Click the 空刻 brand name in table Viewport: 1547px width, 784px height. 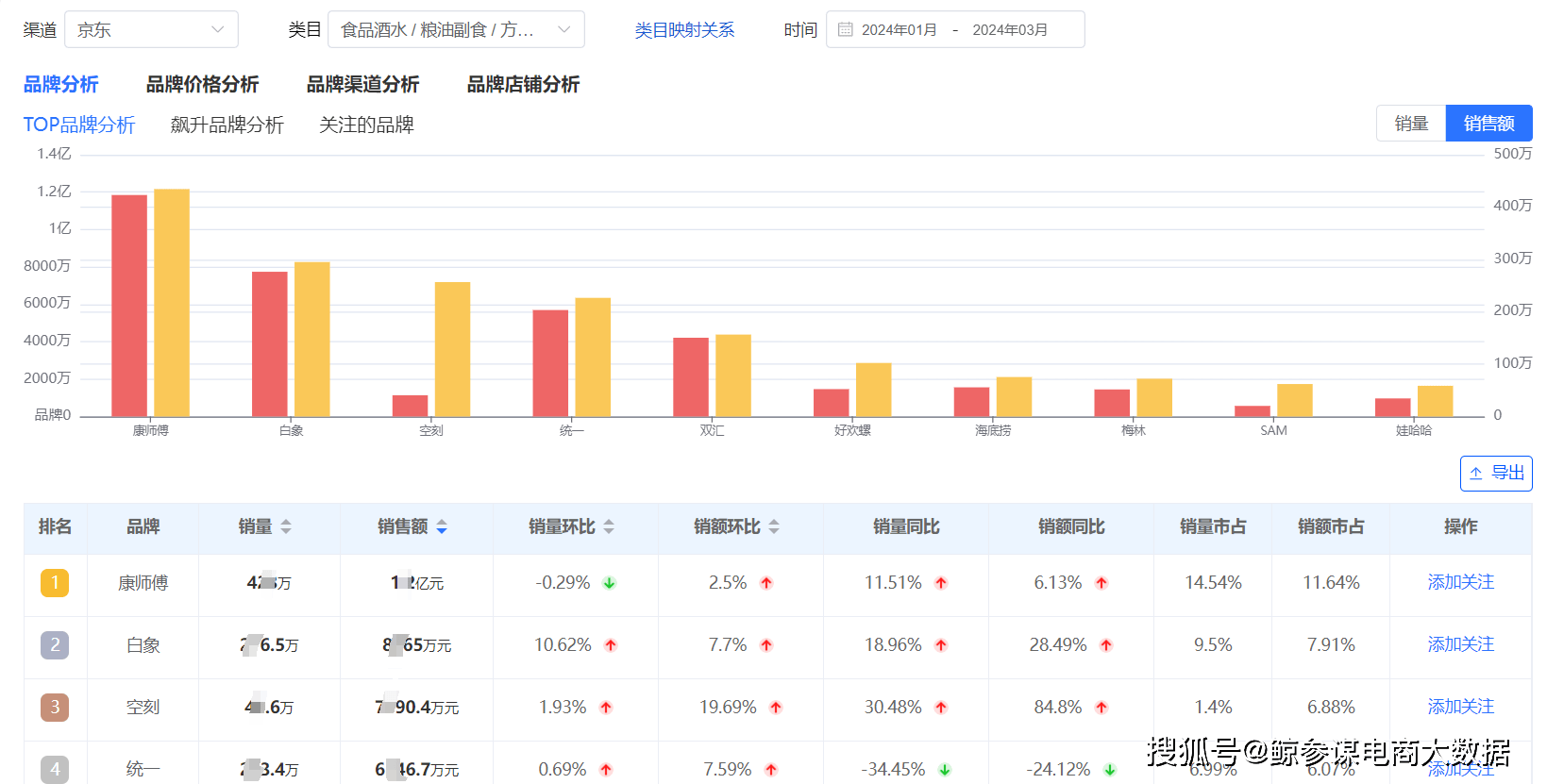(143, 708)
